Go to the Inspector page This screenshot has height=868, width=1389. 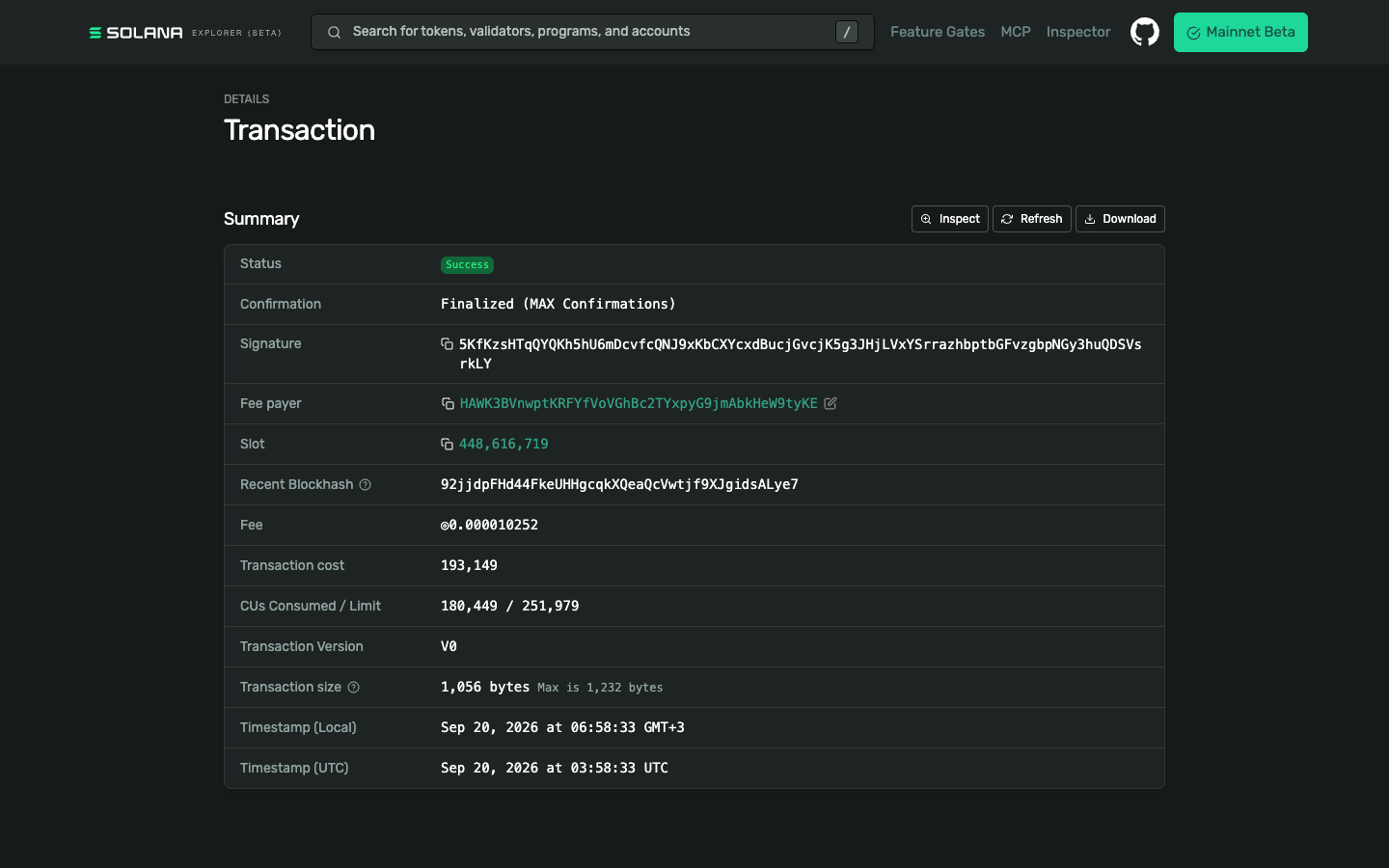tap(1078, 32)
